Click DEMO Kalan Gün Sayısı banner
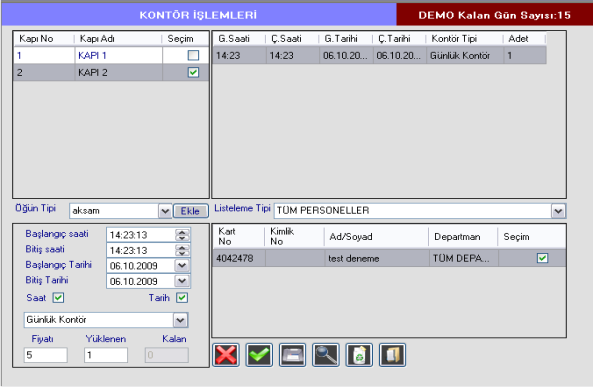This screenshot has height=387, width=593. [494, 15]
